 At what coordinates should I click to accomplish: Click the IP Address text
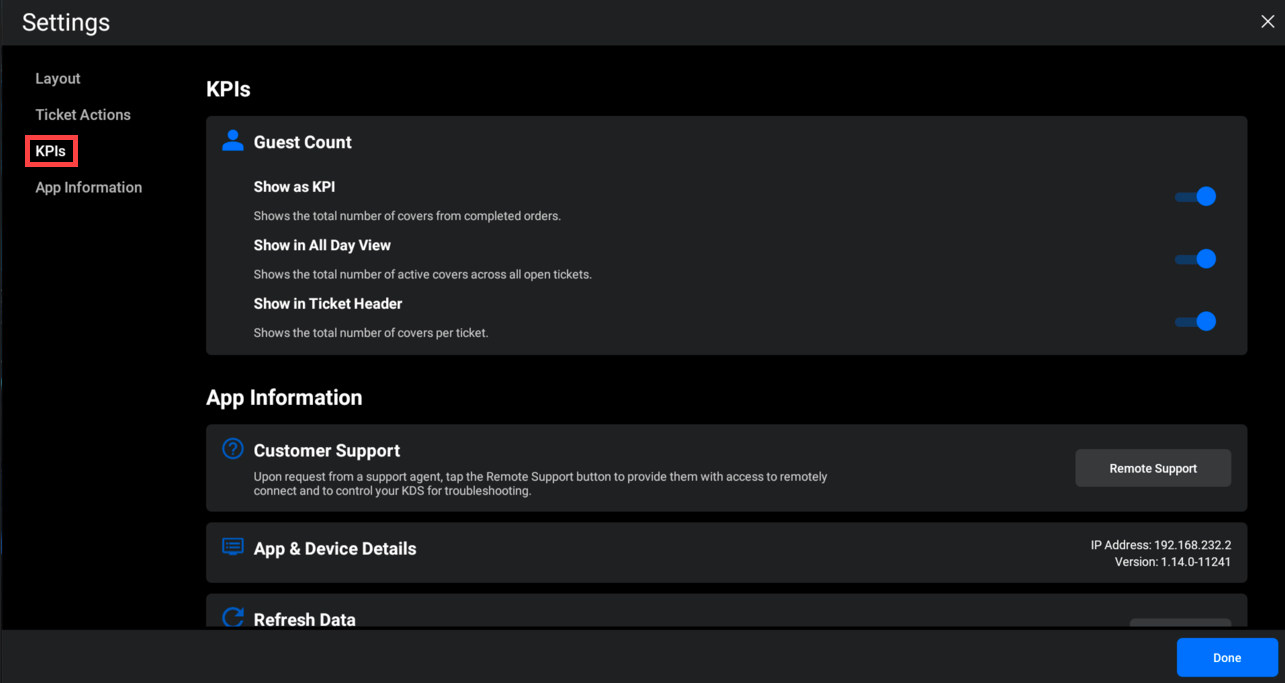1160,545
